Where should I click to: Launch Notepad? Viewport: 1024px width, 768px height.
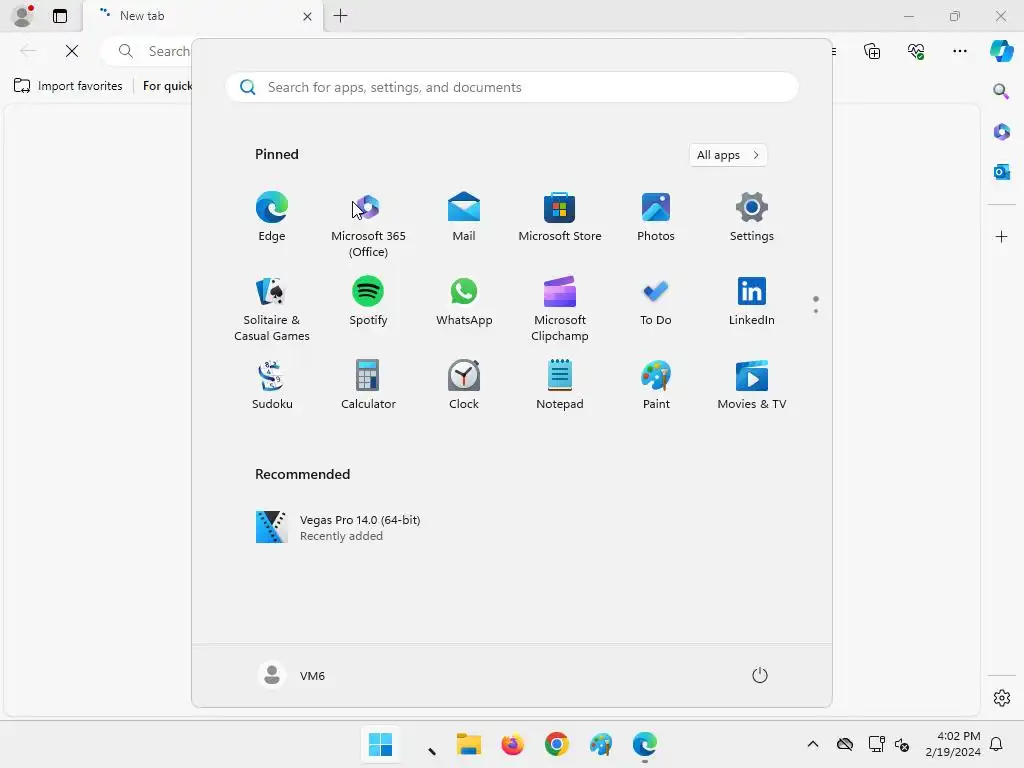560,386
